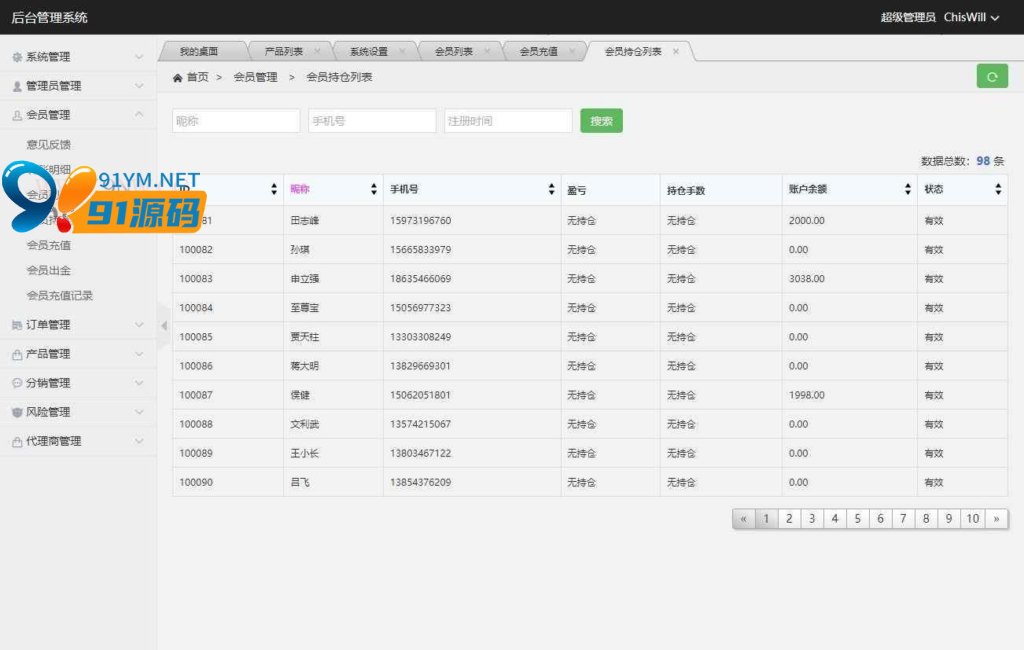Focus the 注册时间 search field
The image size is (1024, 650).
coord(508,121)
